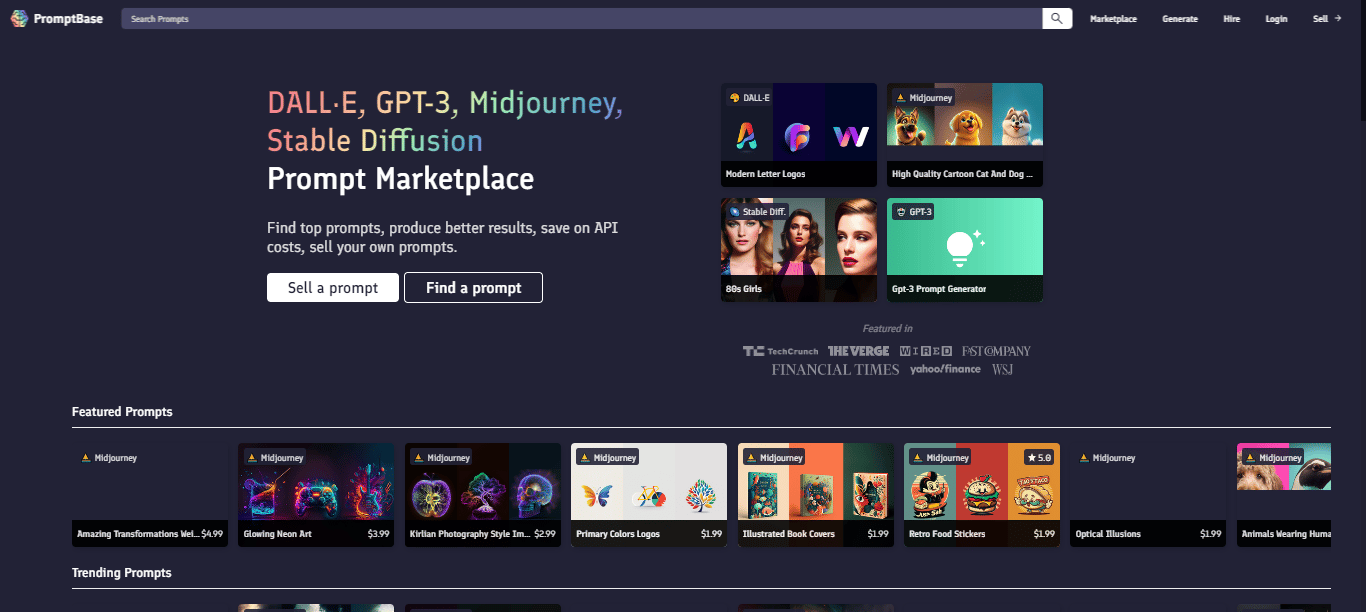Click the Midjourney sail icon on the dog card

(x=903, y=97)
